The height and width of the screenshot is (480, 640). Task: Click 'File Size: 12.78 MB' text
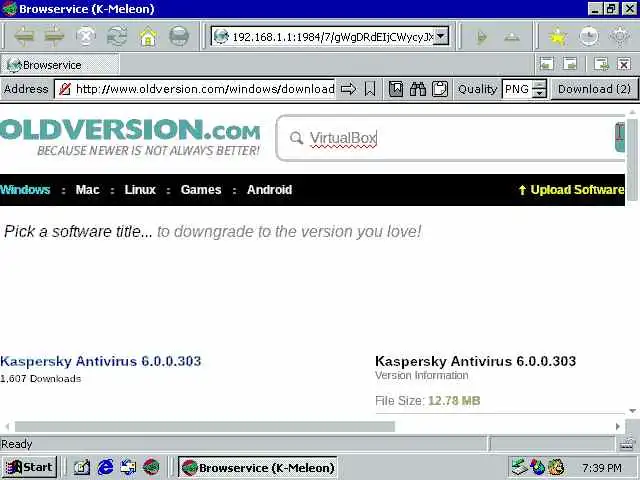point(427,401)
